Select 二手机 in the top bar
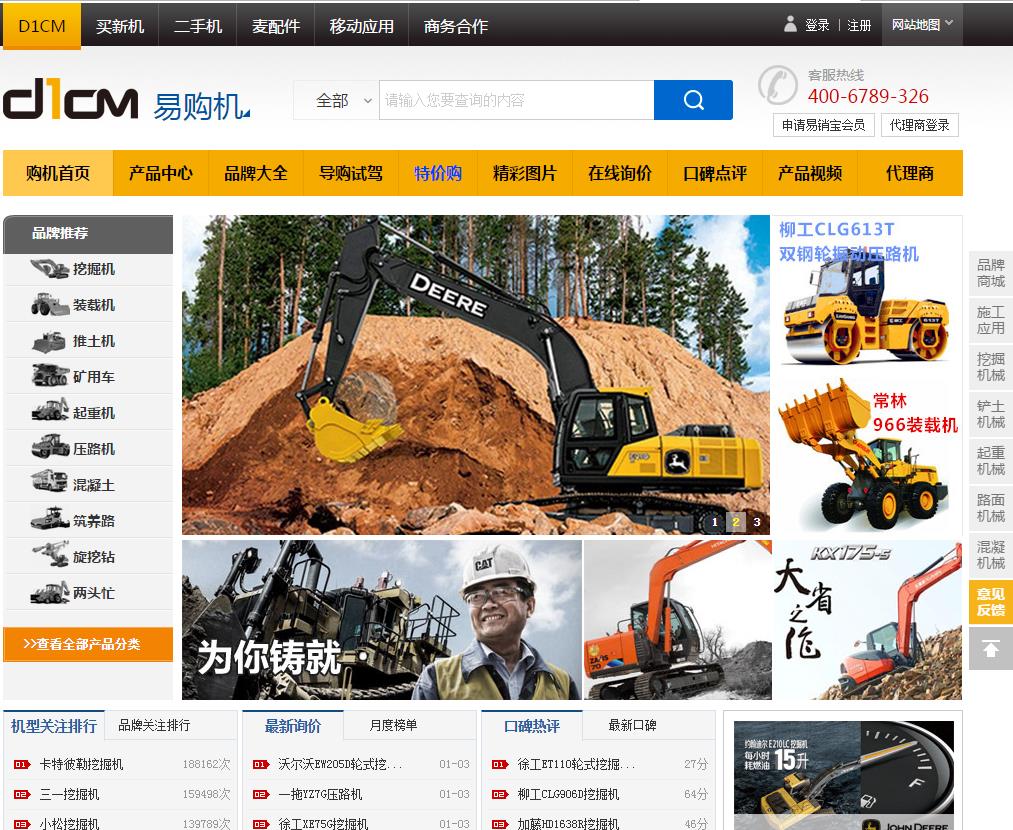This screenshot has width=1013, height=830. tap(198, 26)
